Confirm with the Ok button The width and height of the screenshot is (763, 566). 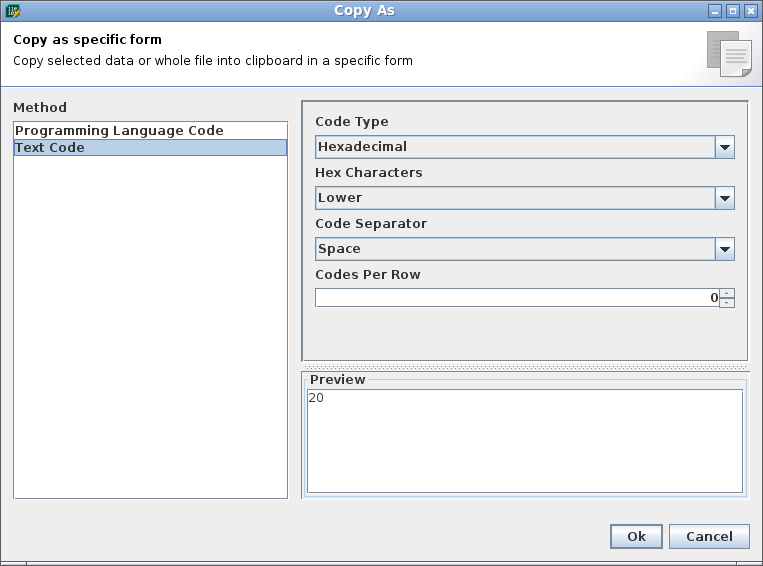pyautogui.click(x=636, y=536)
